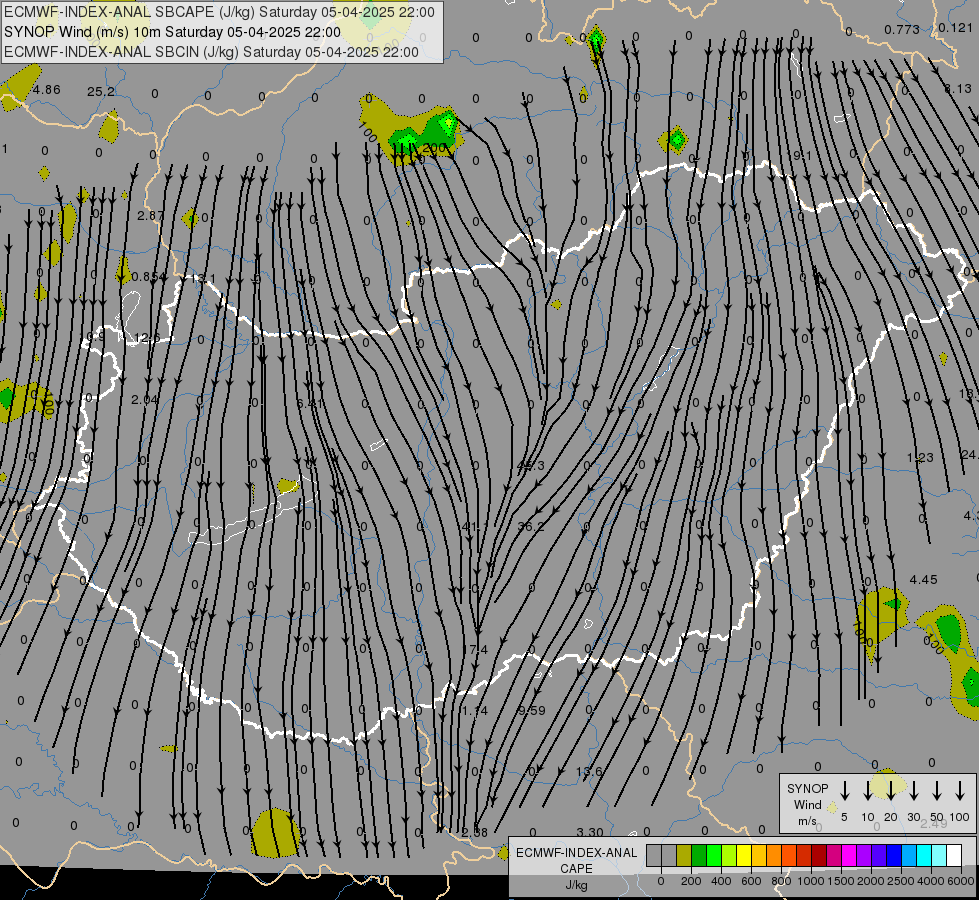979x900 pixels.
Task: Click the 0.773 value at top right
Action: tap(902, 29)
